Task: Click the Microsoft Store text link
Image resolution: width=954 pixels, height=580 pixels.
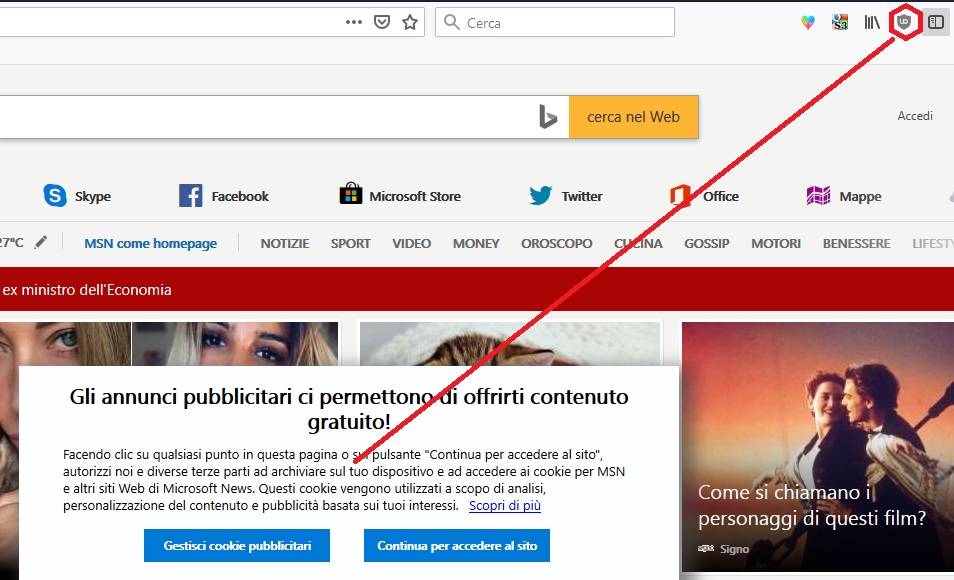Action: point(415,197)
